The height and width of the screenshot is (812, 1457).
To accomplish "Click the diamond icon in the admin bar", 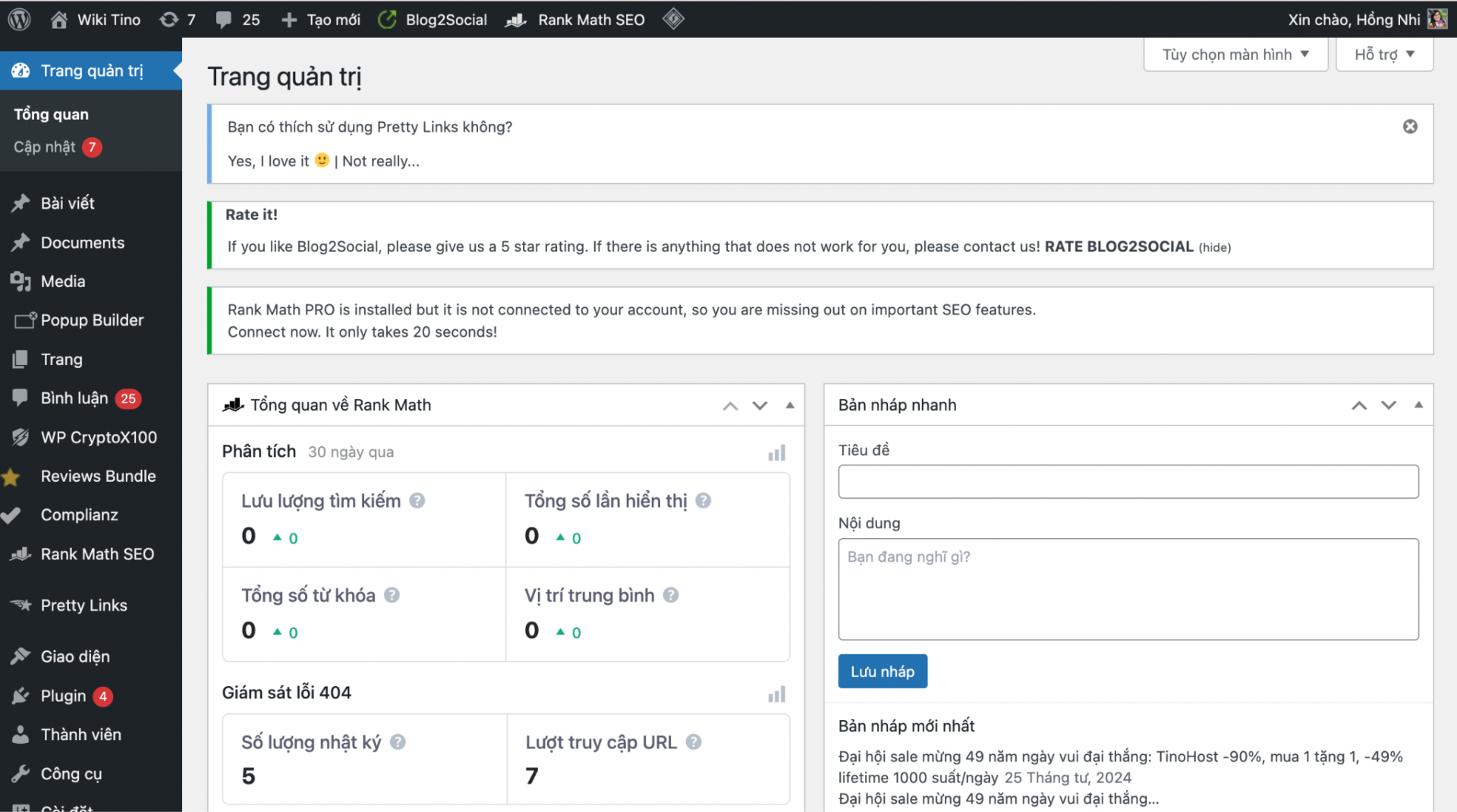I will [673, 19].
